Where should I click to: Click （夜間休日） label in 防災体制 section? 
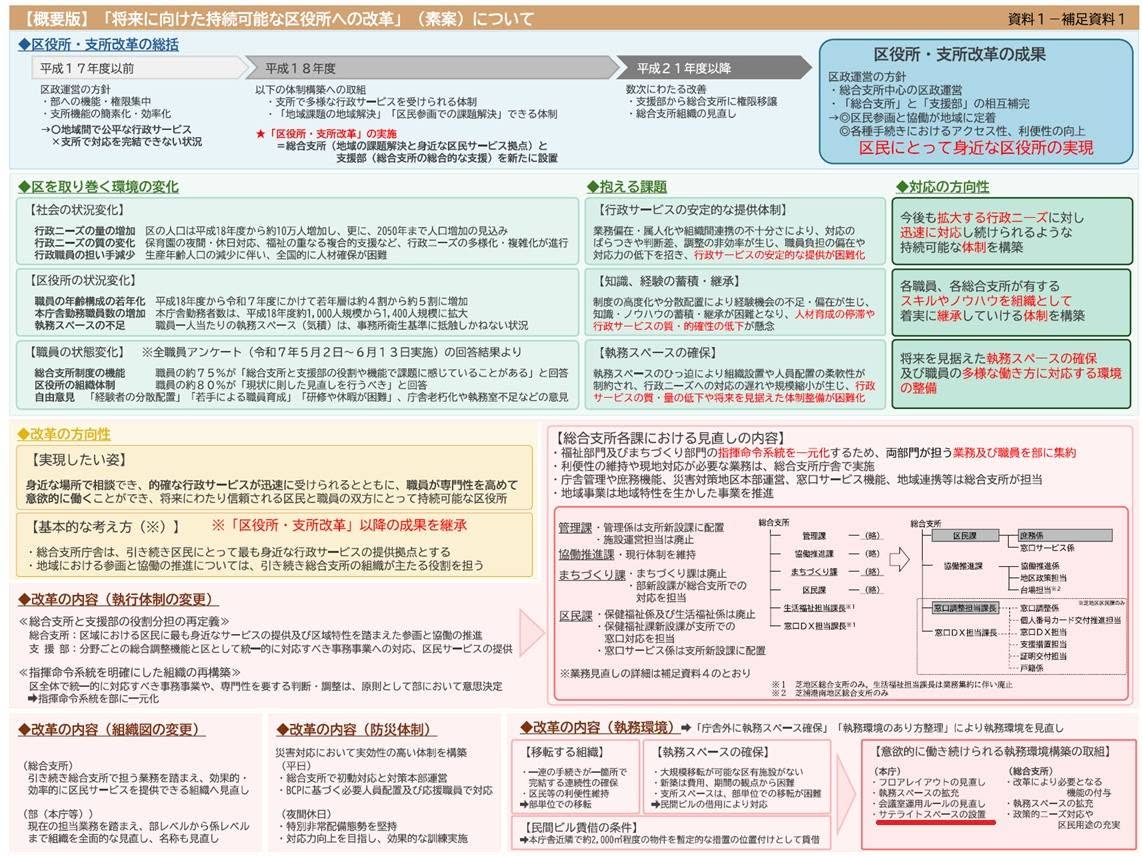(306, 814)
